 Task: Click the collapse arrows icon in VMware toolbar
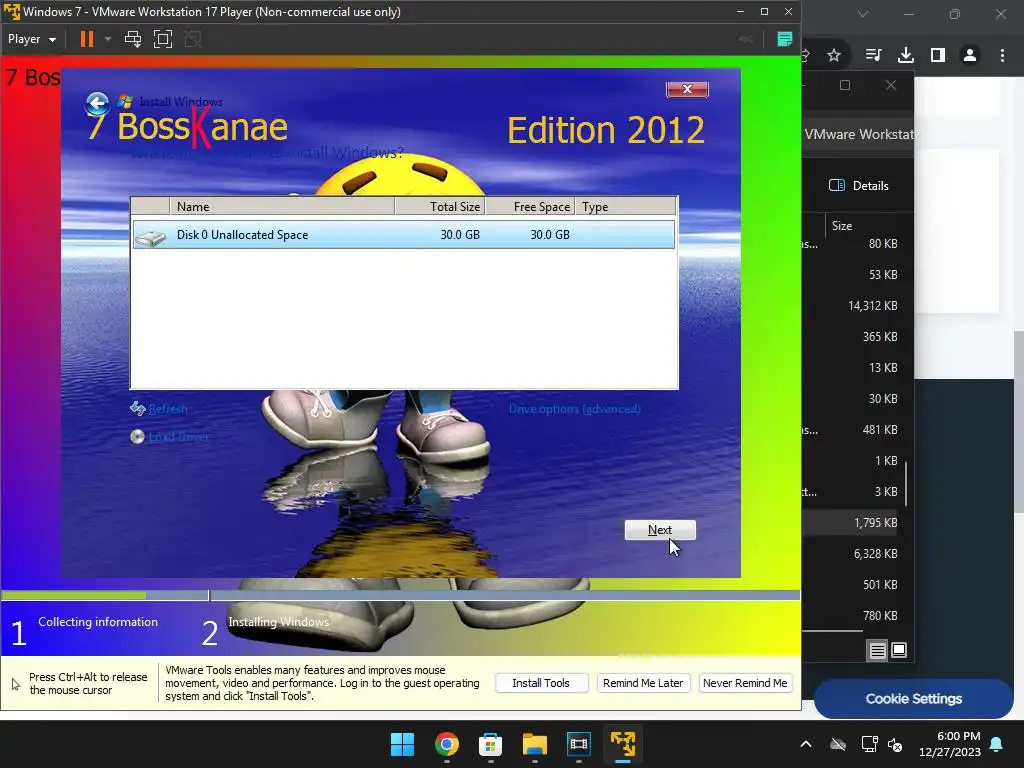click(745, 39)
